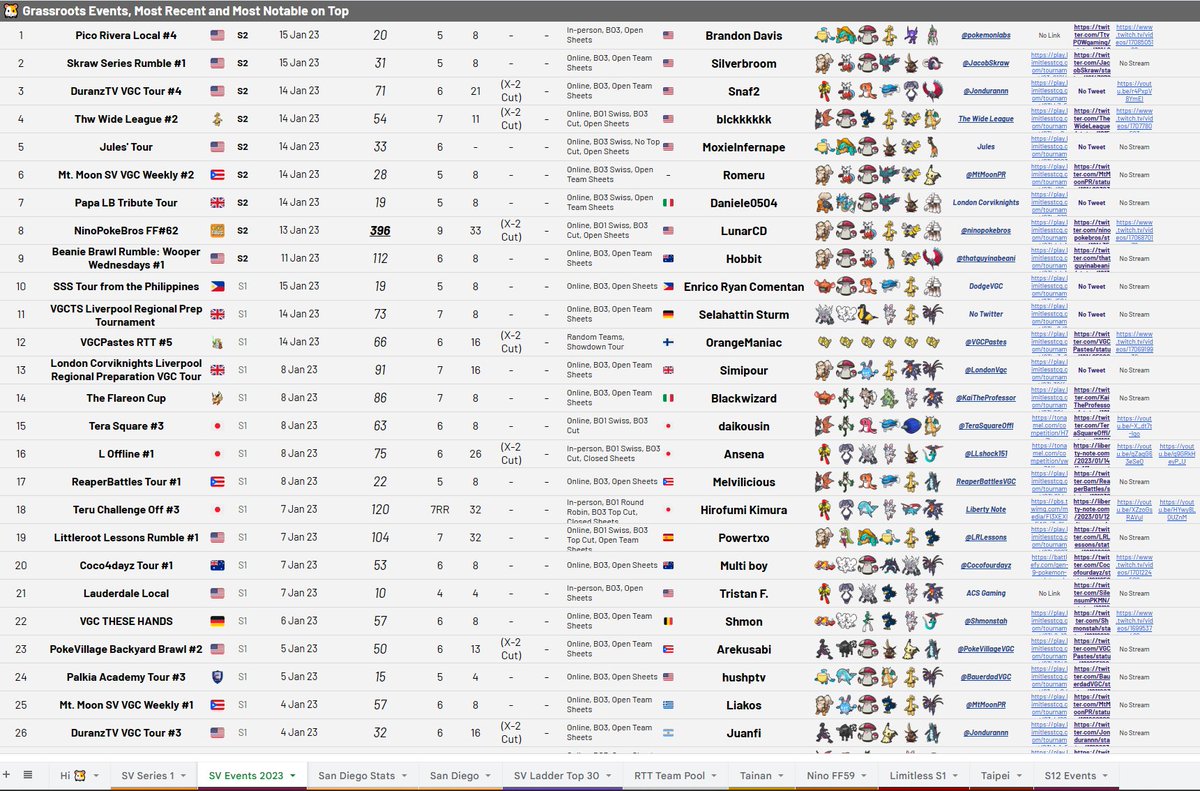Open the SV Events 2023 tab dropdown arrow
Screen dimensions: 1200x791
(292, 776)
